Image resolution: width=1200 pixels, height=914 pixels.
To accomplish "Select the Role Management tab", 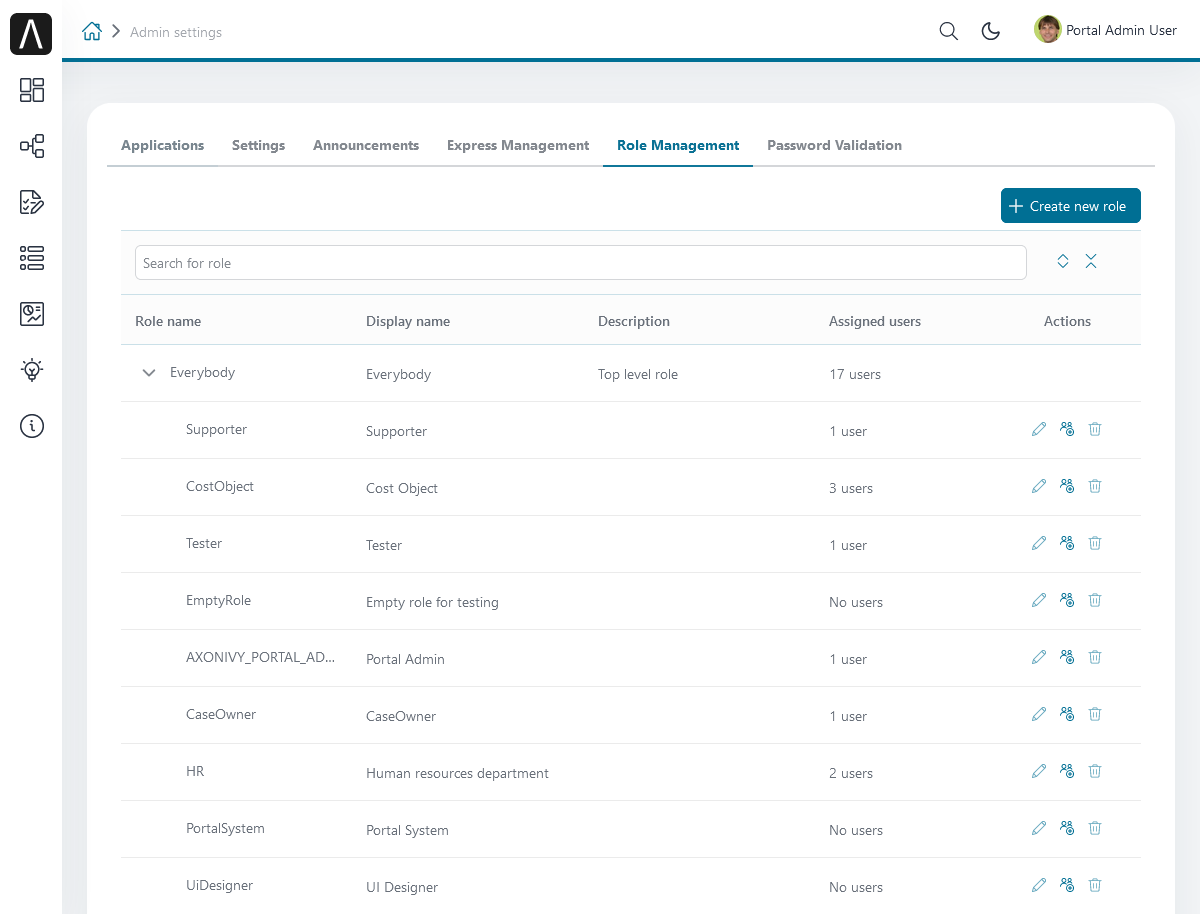I will [678, 145].
